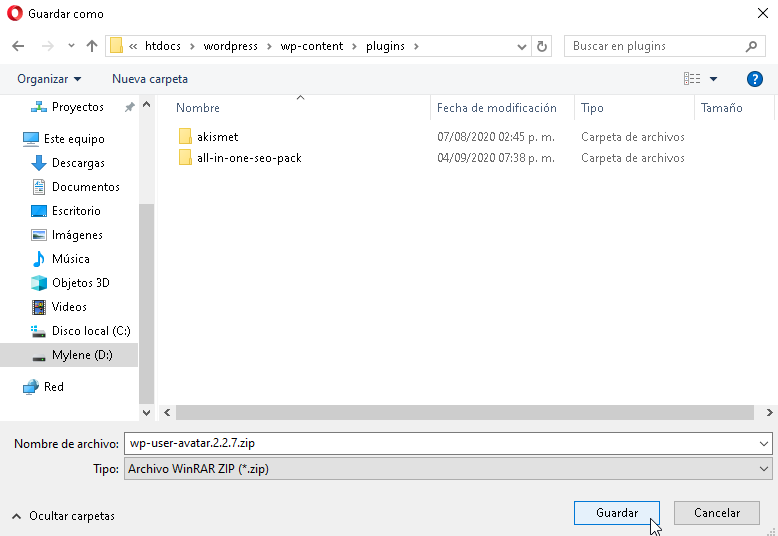The width and height of the screenshot is (778, 536).
Task: Refresh the plugins folder view
Action: (x=542, y=46)
